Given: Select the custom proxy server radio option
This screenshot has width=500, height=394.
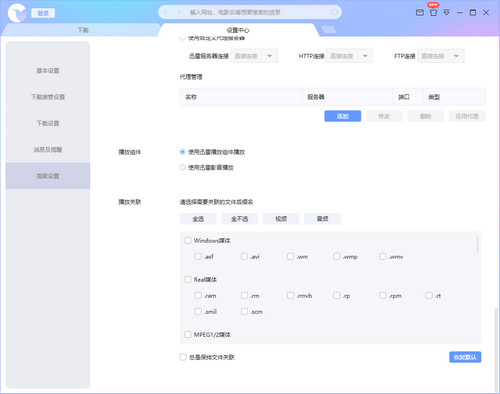Looking at the screenshot, I should point(182,38).
